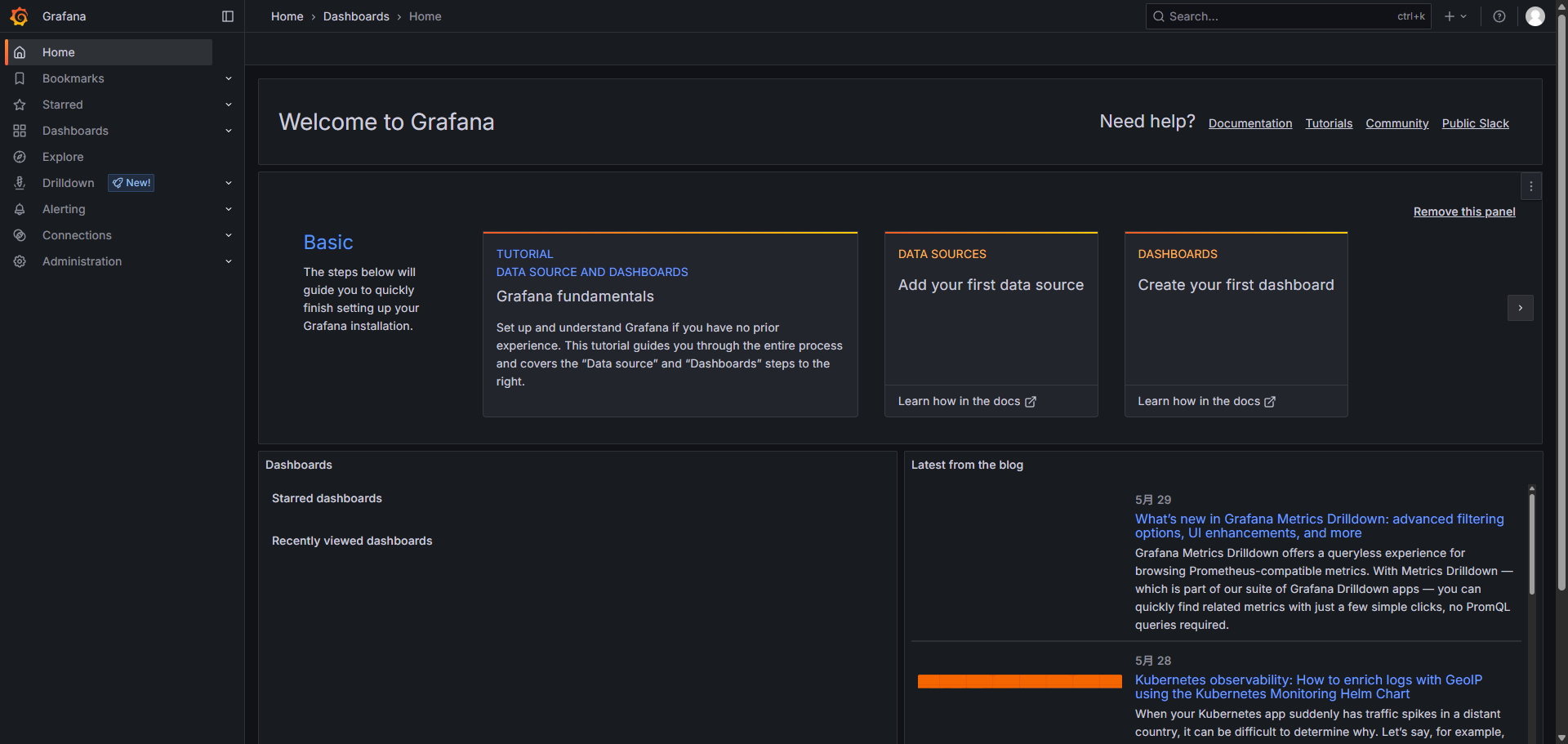Image resolution: width=1568 pixels, height=744 pixels.
Task: Open the Documentation help link
Action: (x=1250, y=123)
